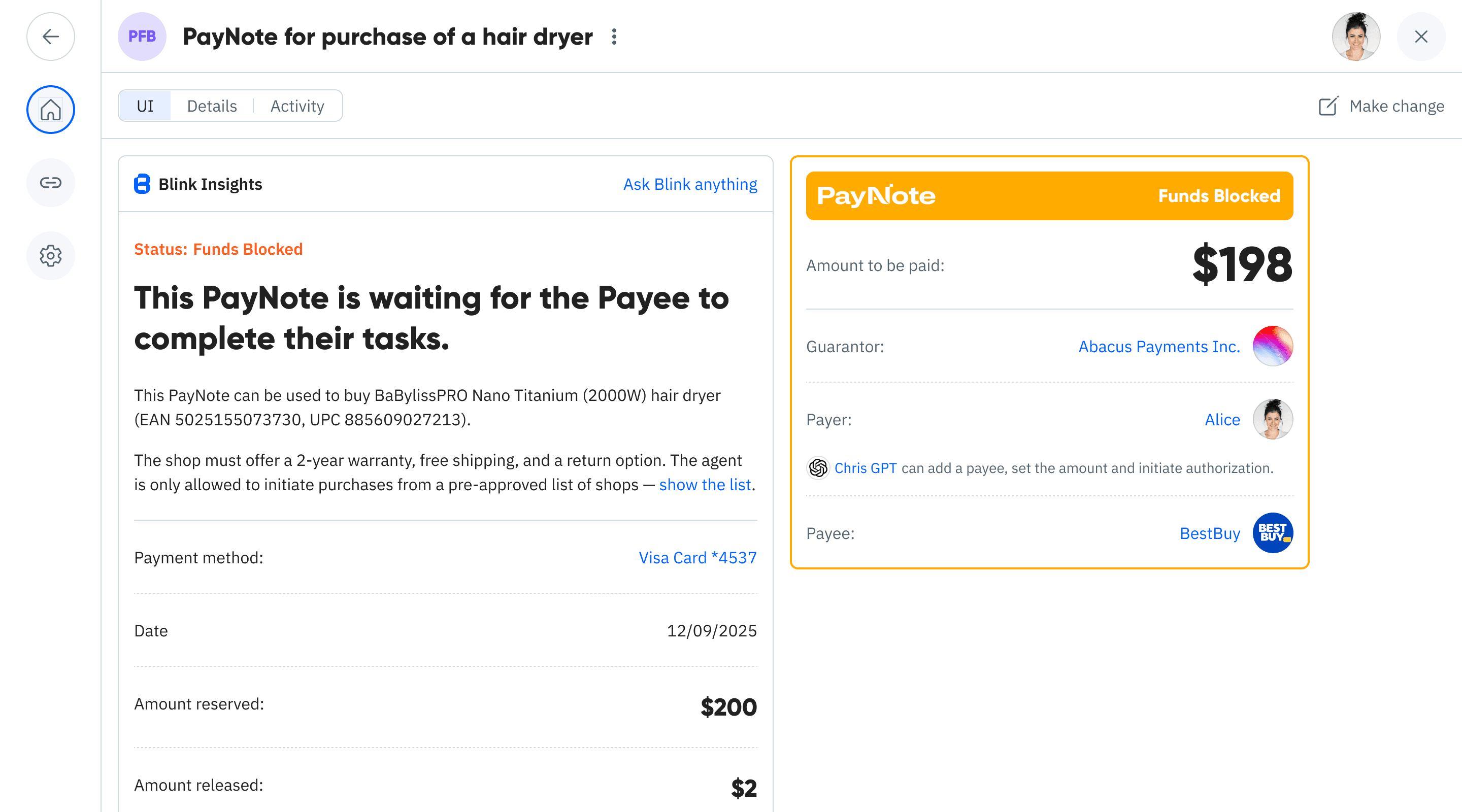Switch to the Activity tab

tap(297, 106)
